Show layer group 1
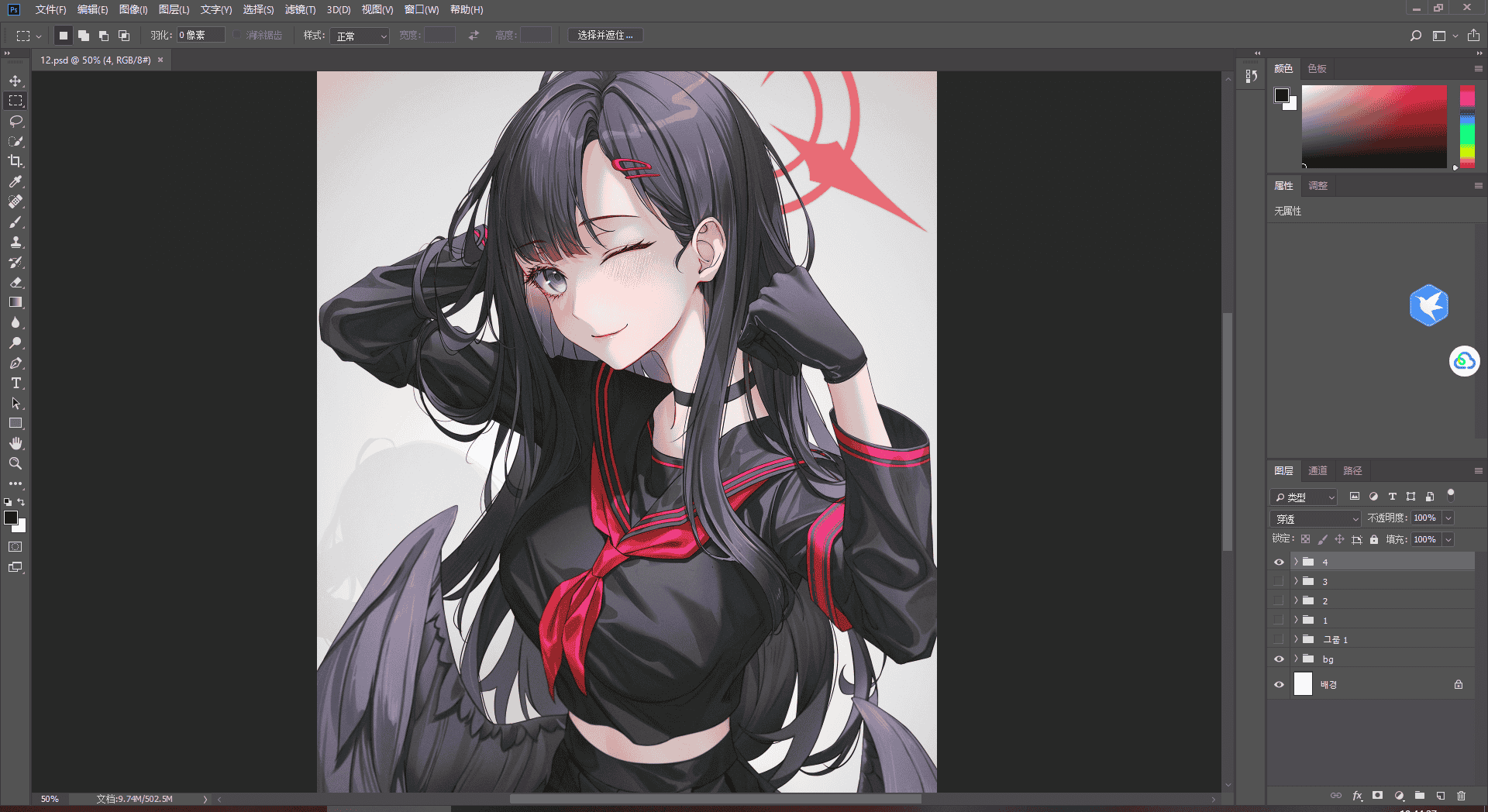The width and height of the screenshot is (1488, 812). point(1279,620)
